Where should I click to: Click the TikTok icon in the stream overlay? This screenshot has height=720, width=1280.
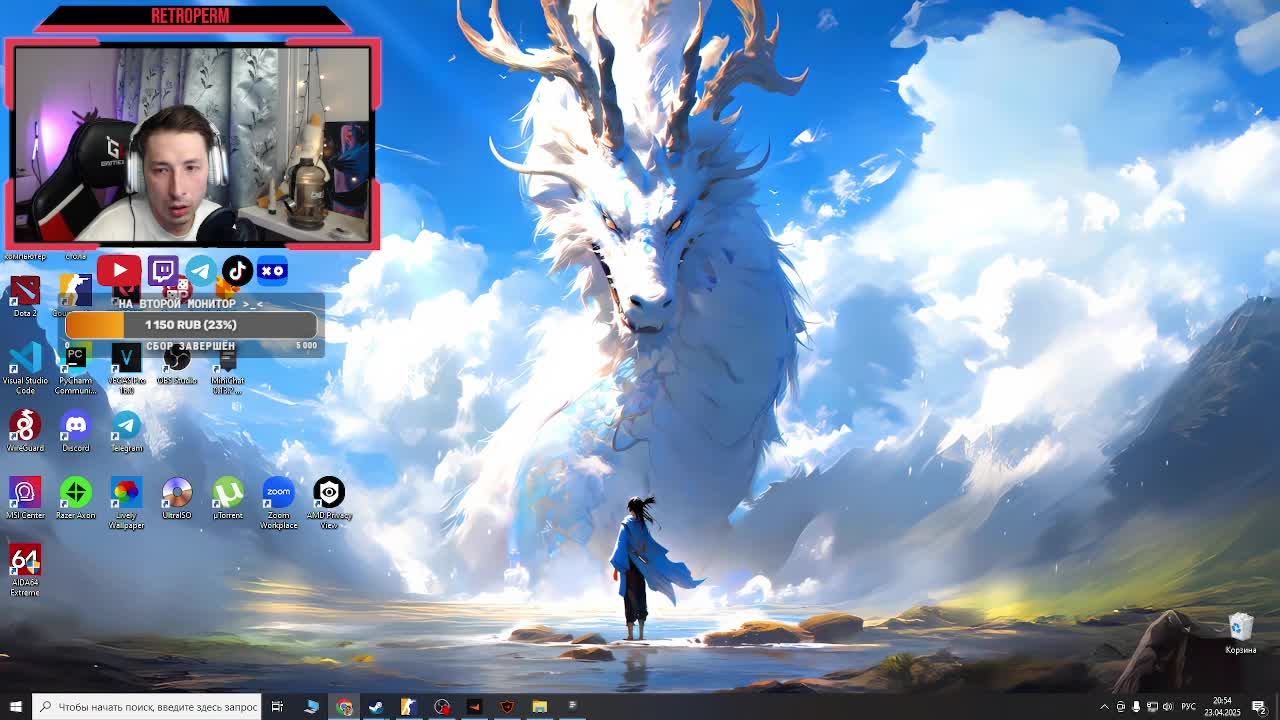(x=237, y=270)
